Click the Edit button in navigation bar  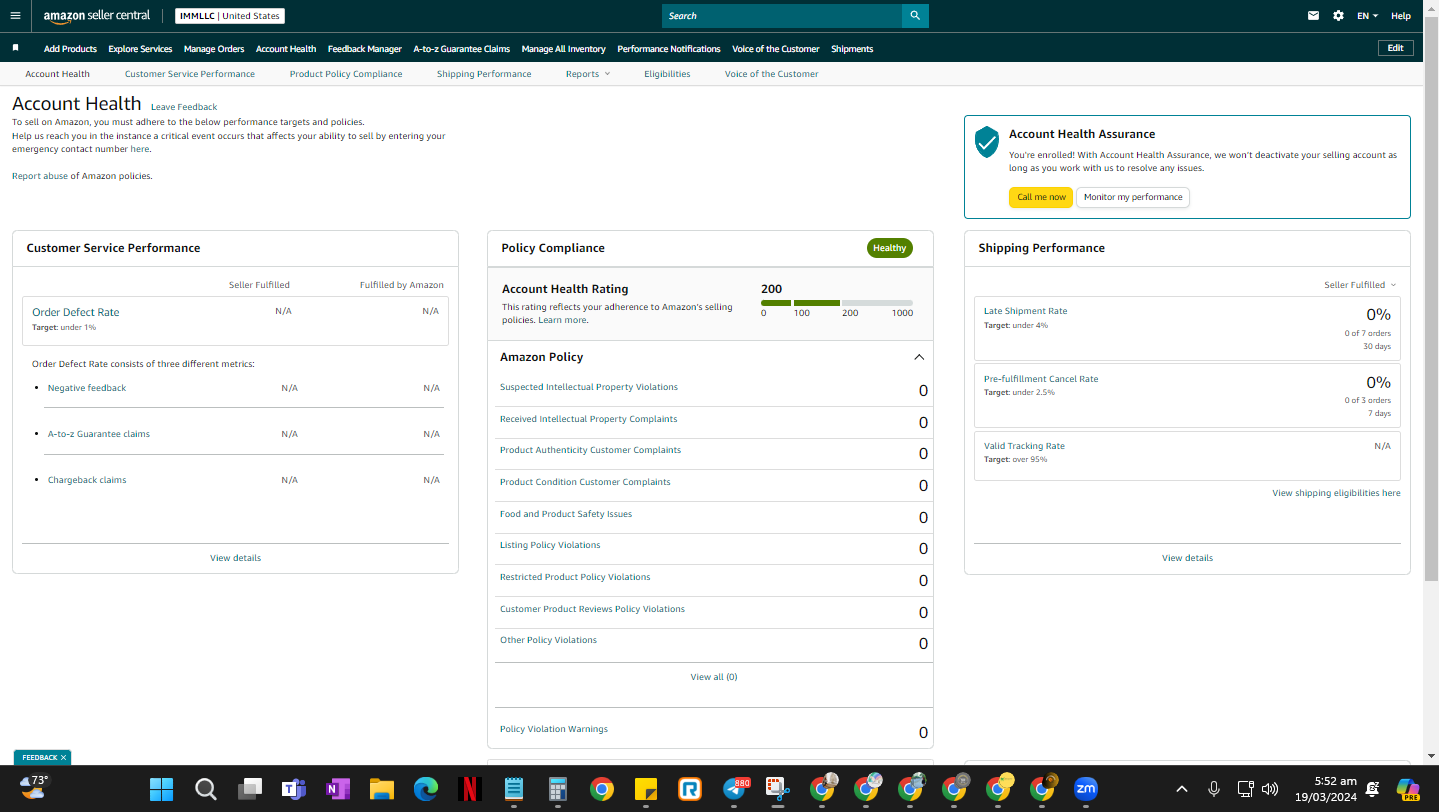pyautogui.click(x=1395, y=48)
